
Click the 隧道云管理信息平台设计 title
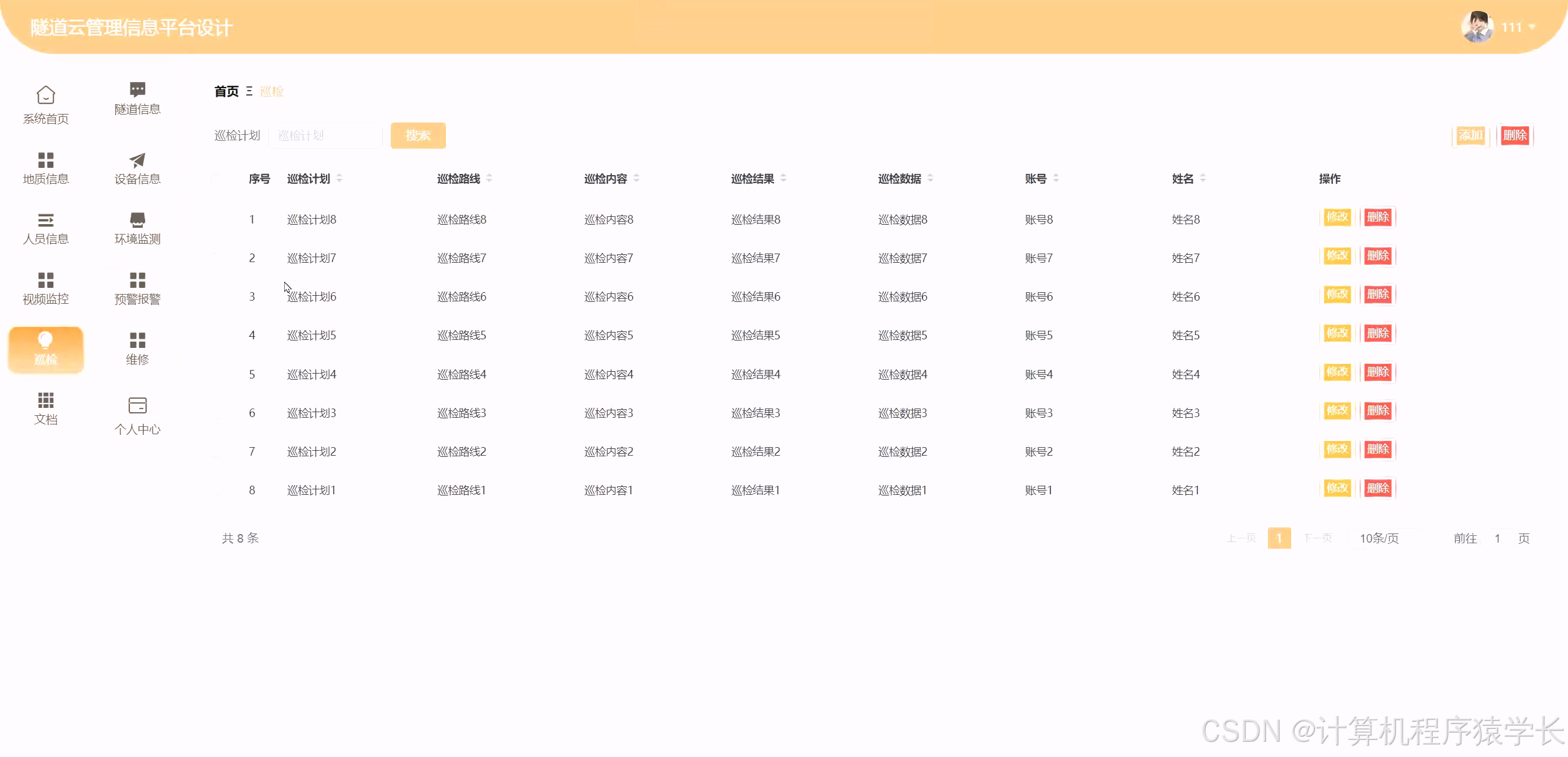[132, 28]
